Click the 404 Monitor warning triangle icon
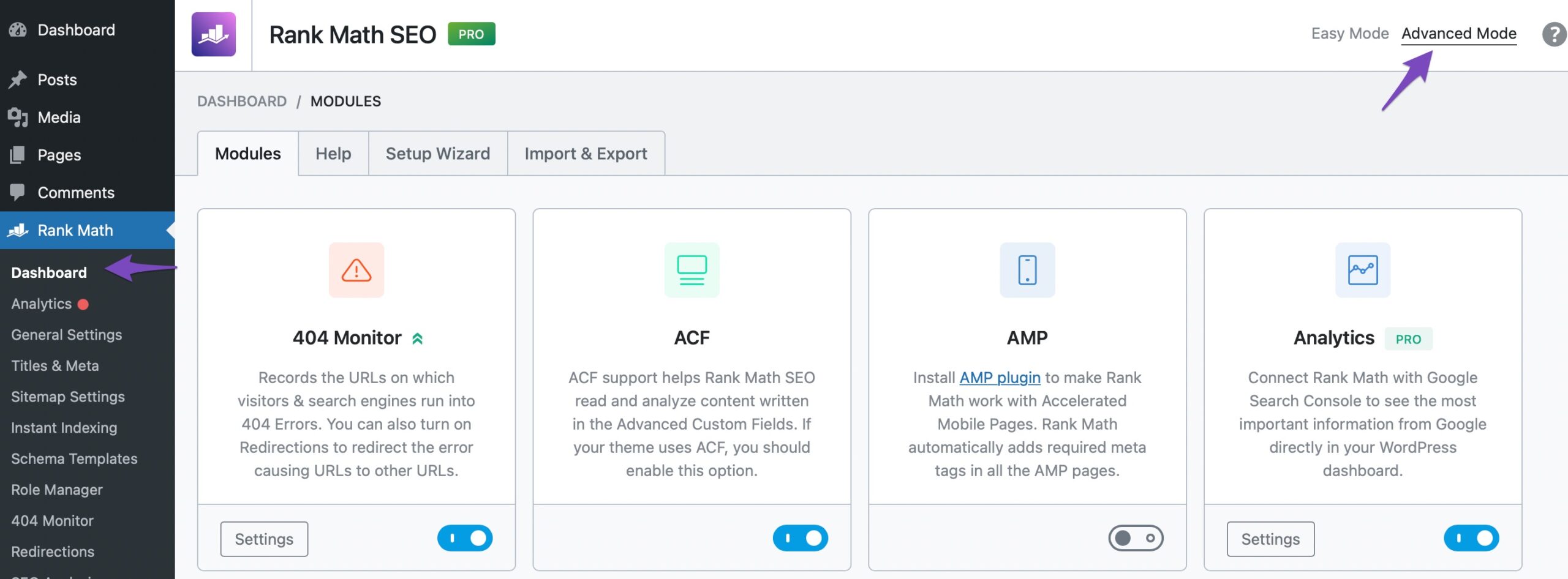Viewport: 1568px width, 579px height. (x=356, y=270)
